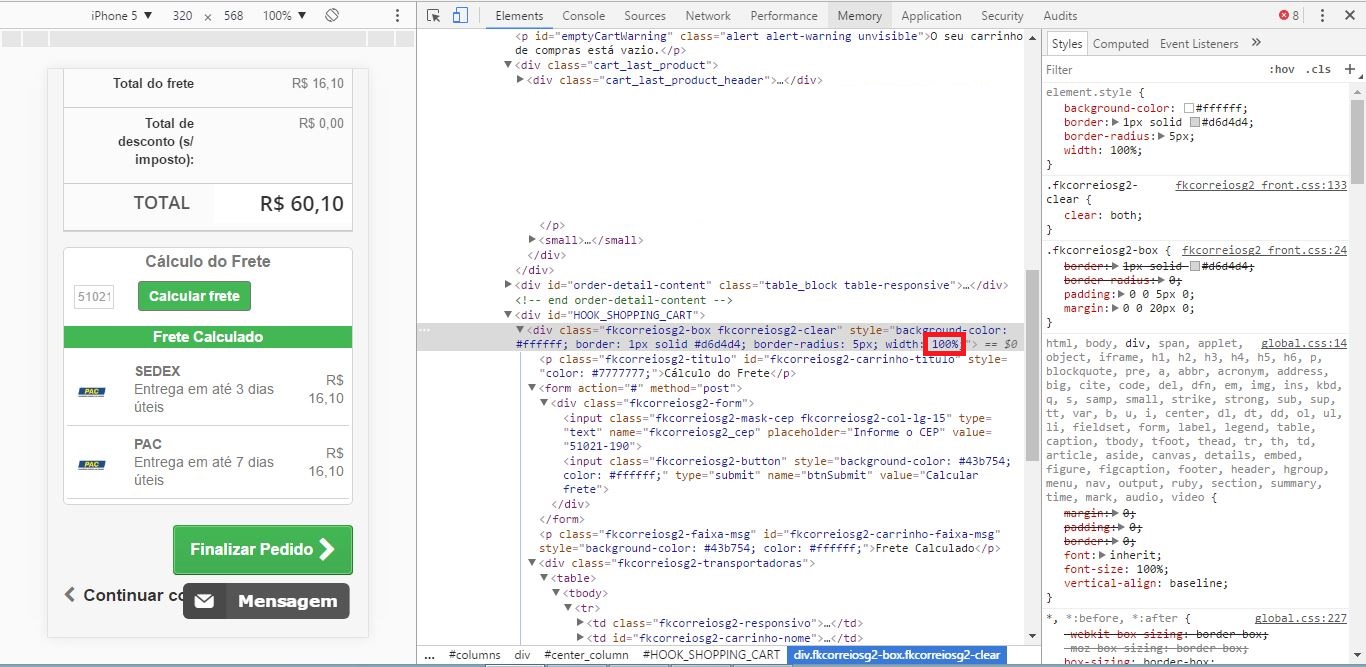
Task: Close the DevTools panel
Action: click(x=1348, y=16)
